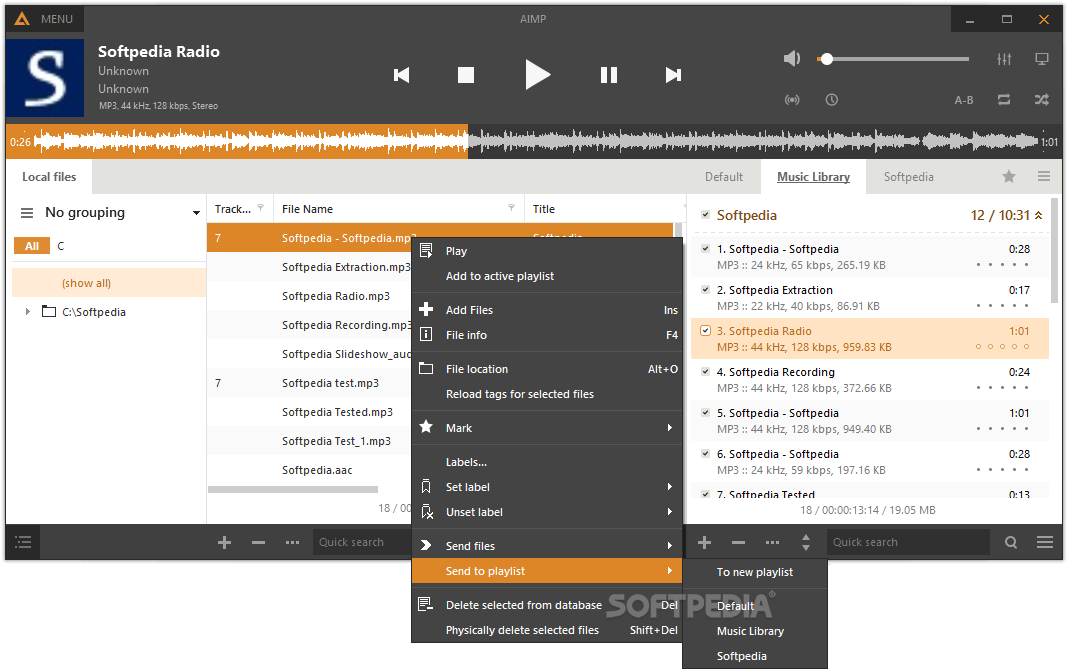
Task: Select the (show all) entry
Action: pos(108,283)
